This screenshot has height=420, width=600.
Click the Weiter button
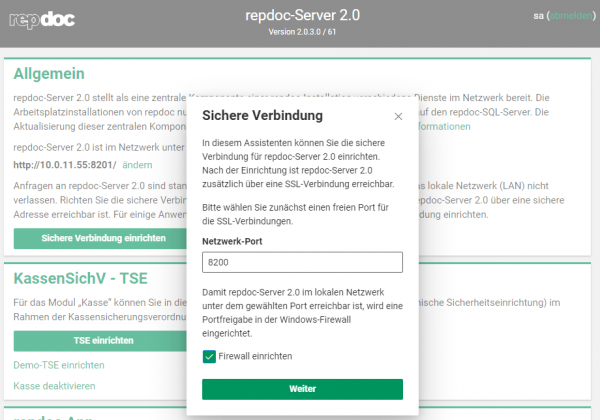[x=302, y=389]
